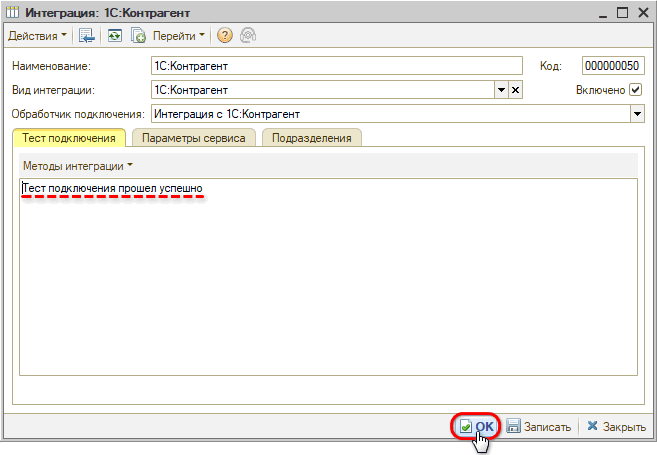
Task: Click the find-in-list toolbar icon
Action: click(87, 36)
